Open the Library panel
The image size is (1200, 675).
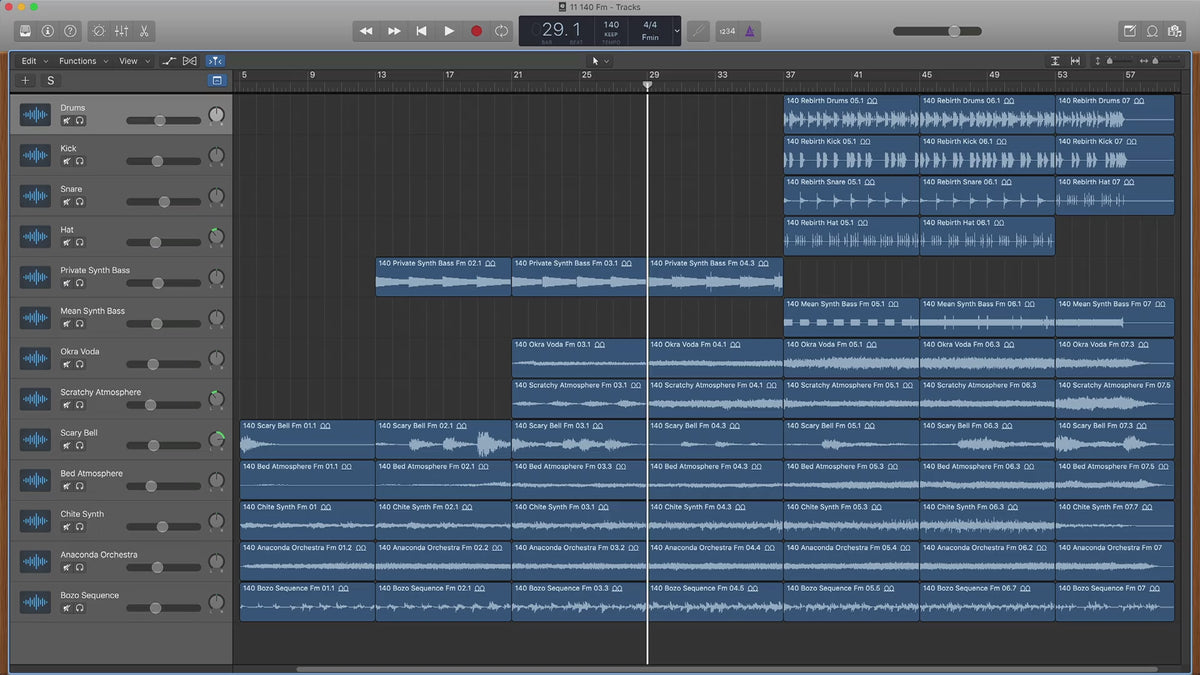coord(25,31)
